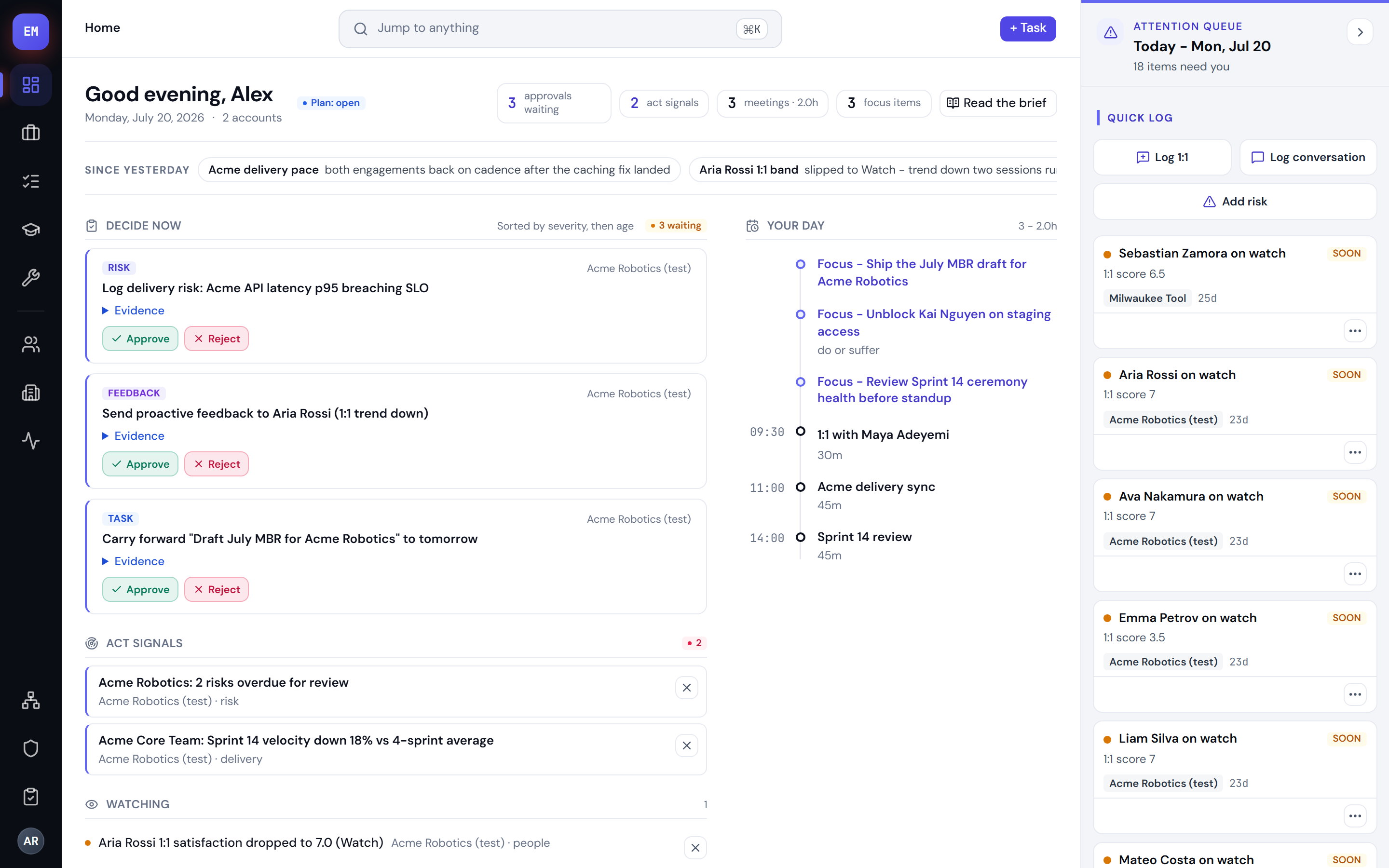Click the '3 waiting' badge in Decide Now
The image size is (1389, 868).
(676, 226)
